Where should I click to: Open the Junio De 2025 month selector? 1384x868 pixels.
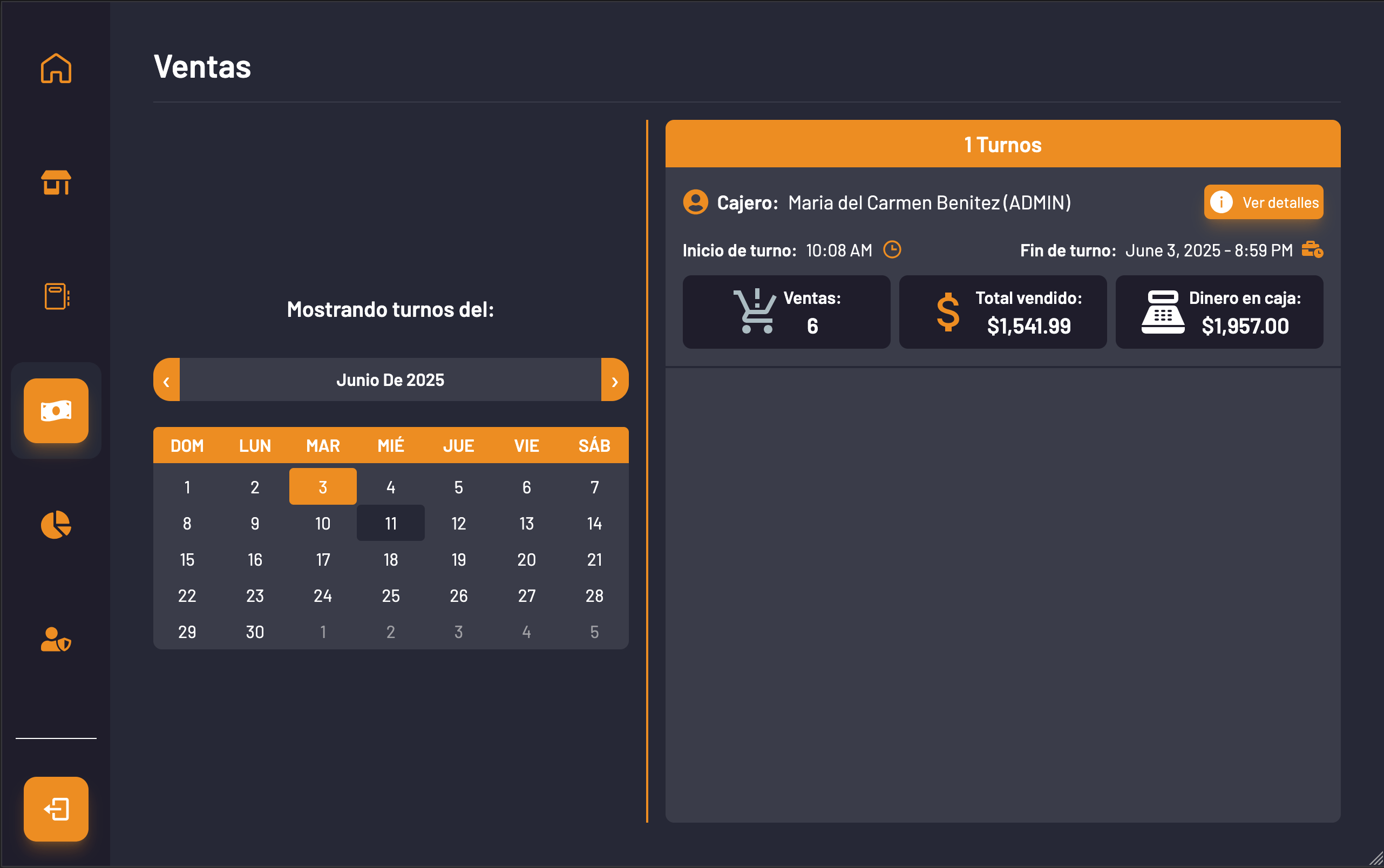point(391,379)
